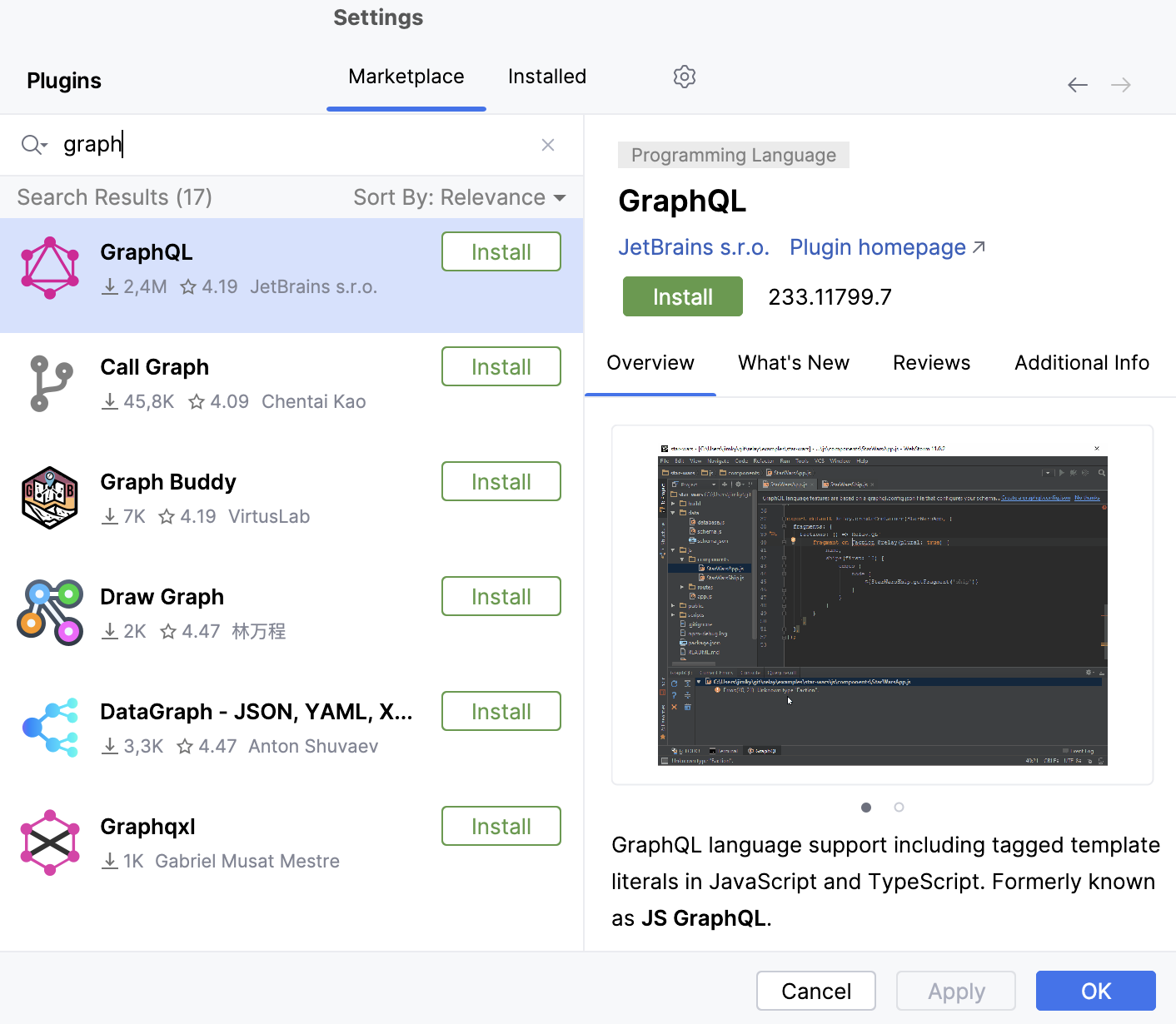
Task: Open the plugin settings gear menu
Action: coord(684,76)
